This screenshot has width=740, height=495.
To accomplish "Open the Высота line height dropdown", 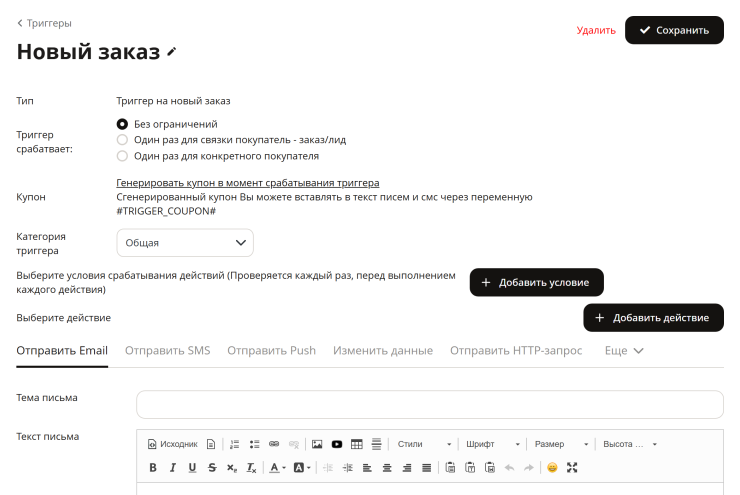I will pyautogui.click(x=630, y=444).
